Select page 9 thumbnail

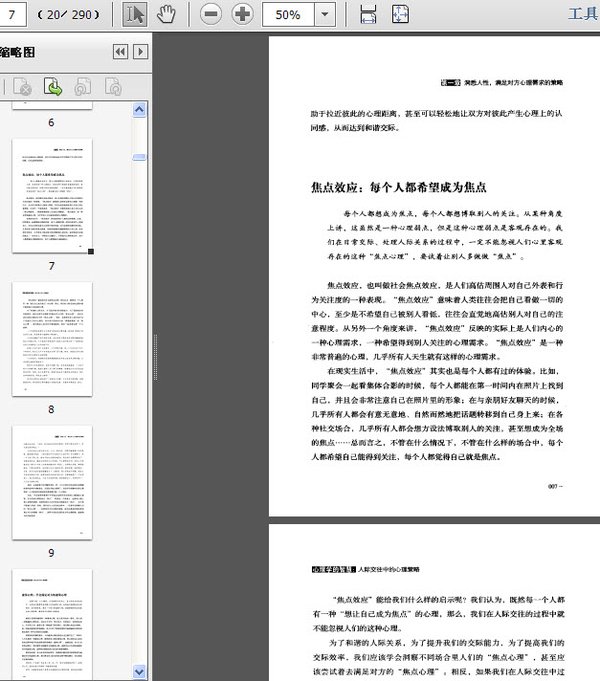pyautogui.click(x=52, y=483)
